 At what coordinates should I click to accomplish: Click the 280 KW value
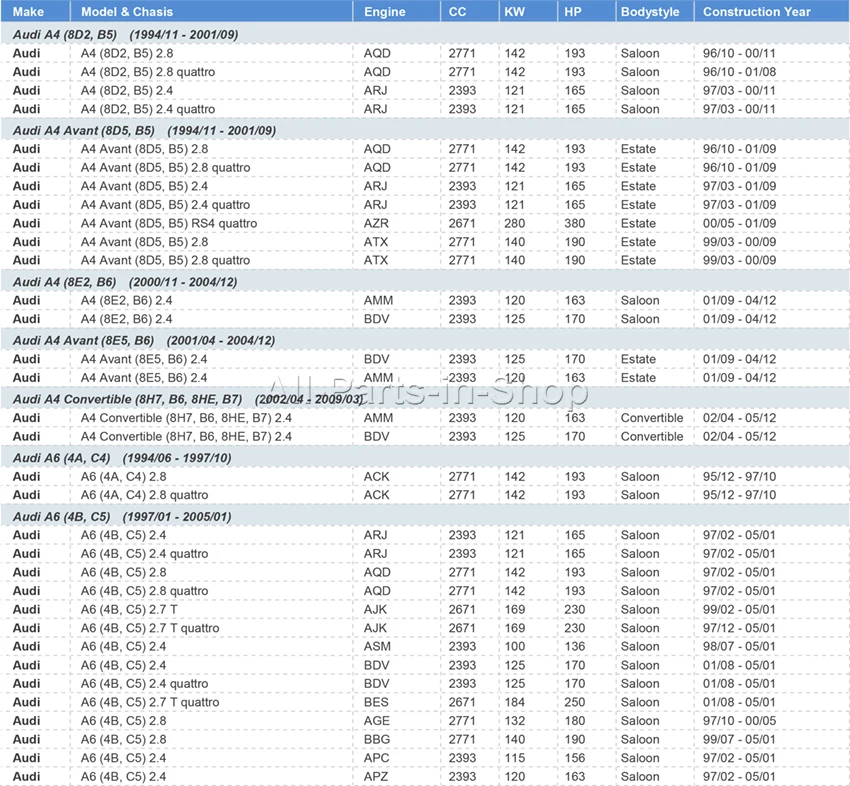point(514,223)
